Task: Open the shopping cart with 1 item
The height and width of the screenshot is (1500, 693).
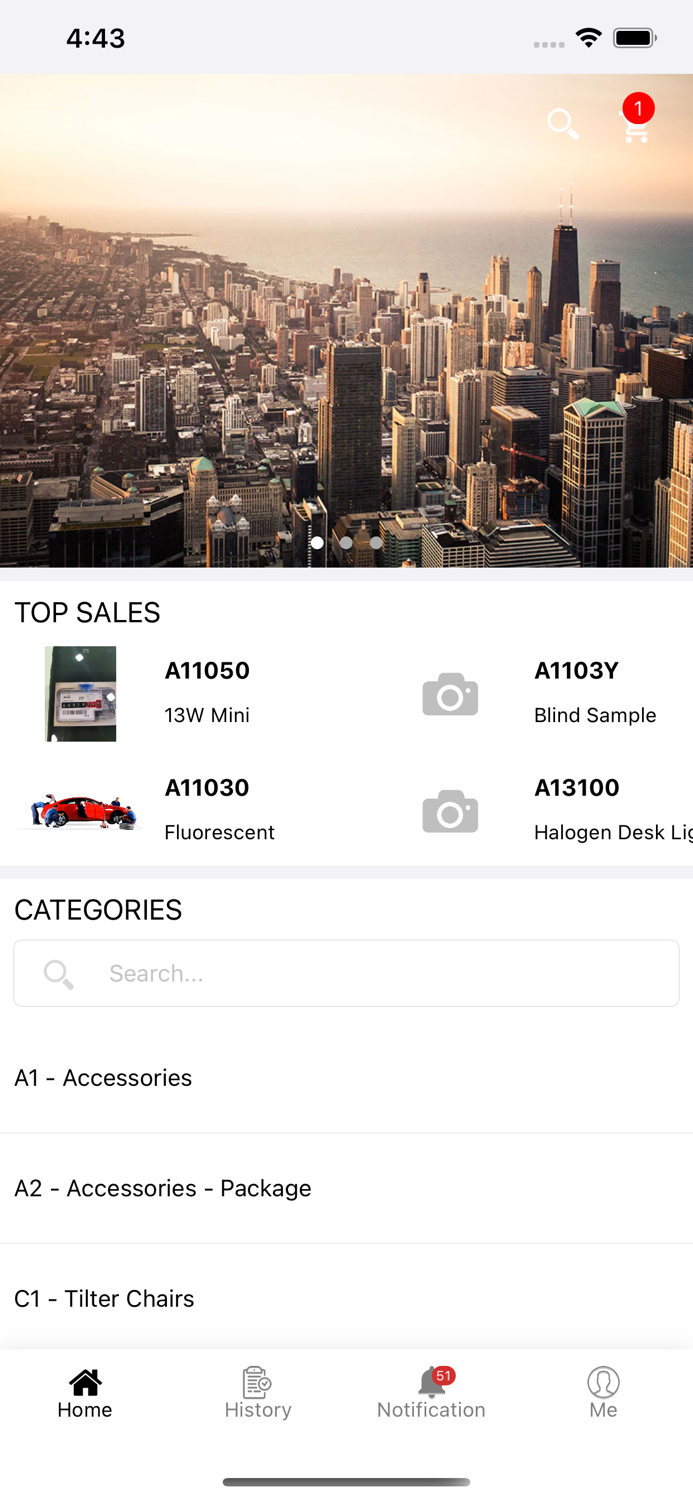Action: [x=635, y=130]
